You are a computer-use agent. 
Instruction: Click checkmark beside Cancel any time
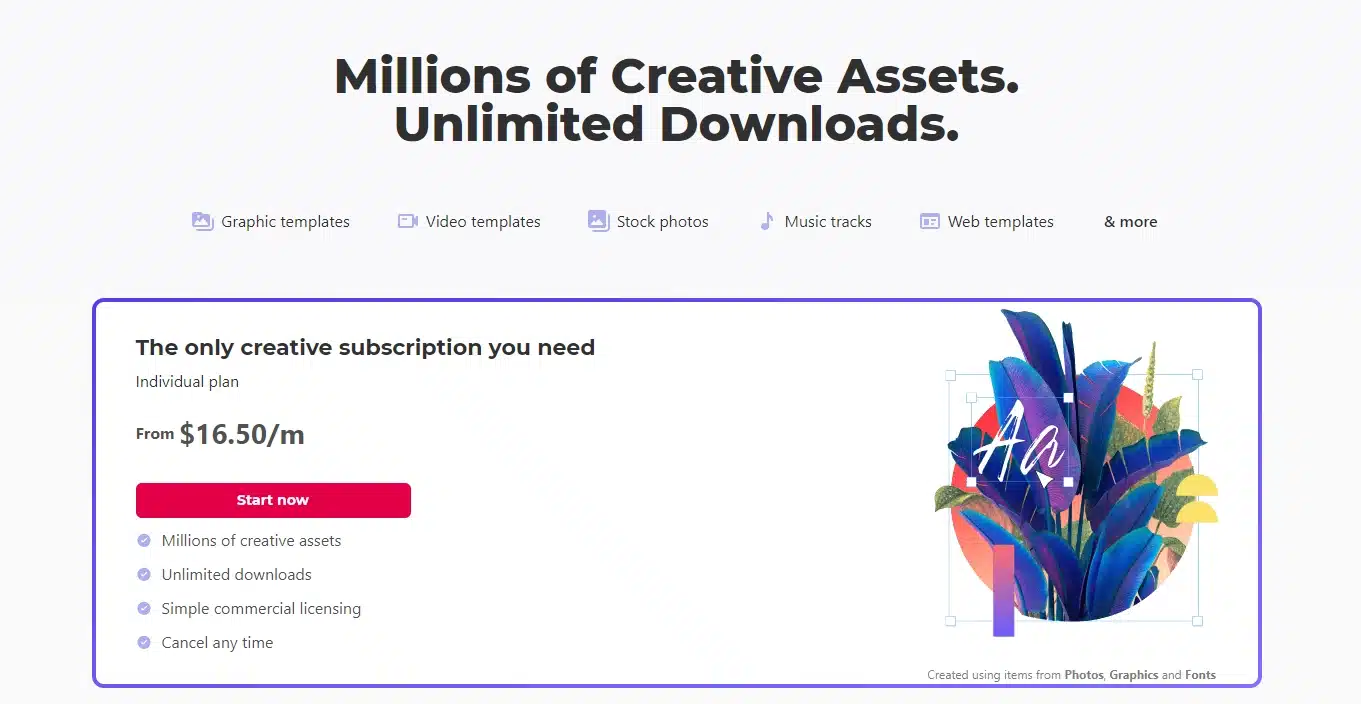click(x=144, y=643)
